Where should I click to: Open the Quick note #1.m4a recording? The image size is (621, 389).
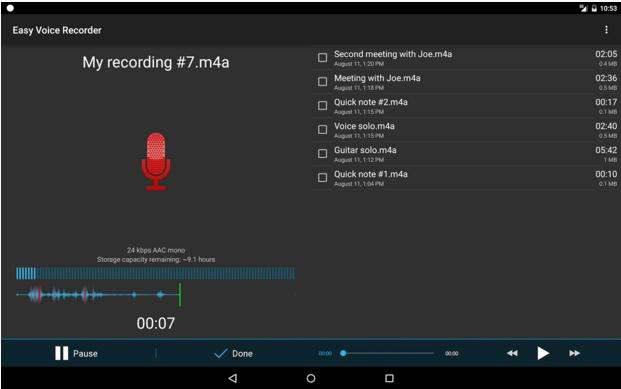point(466,178)
